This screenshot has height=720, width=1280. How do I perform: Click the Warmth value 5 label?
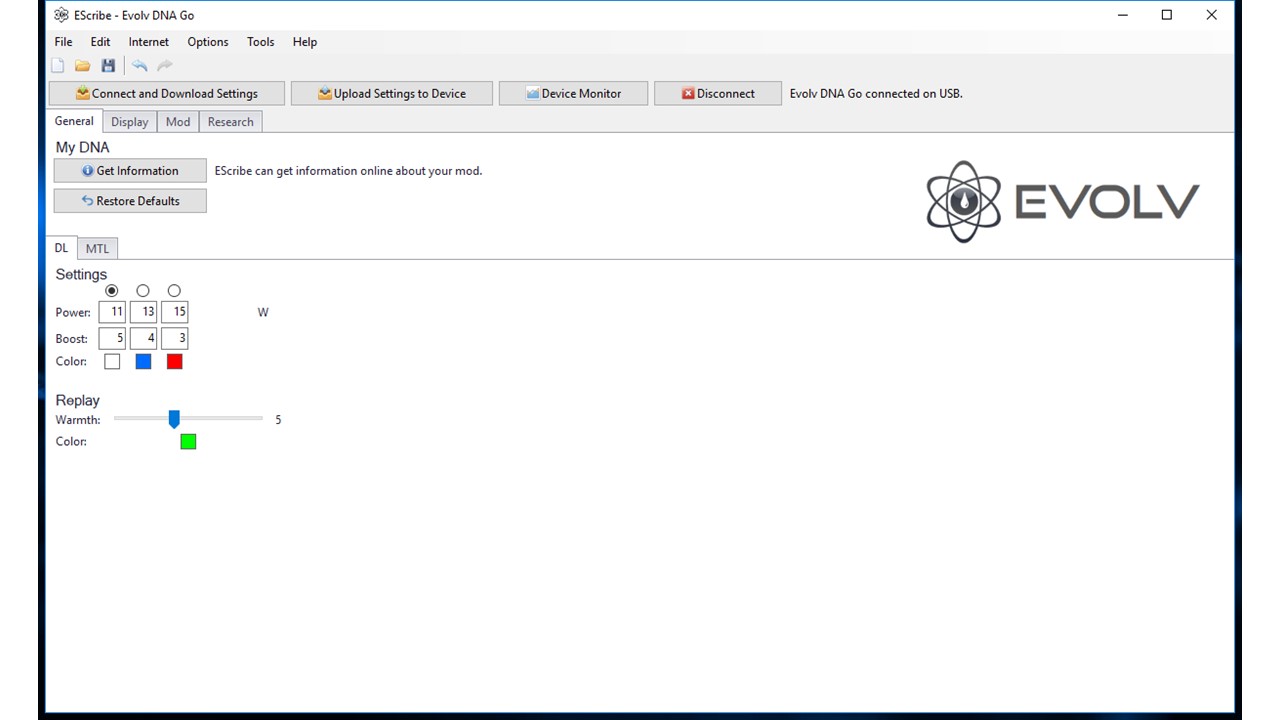click(278, 420)
